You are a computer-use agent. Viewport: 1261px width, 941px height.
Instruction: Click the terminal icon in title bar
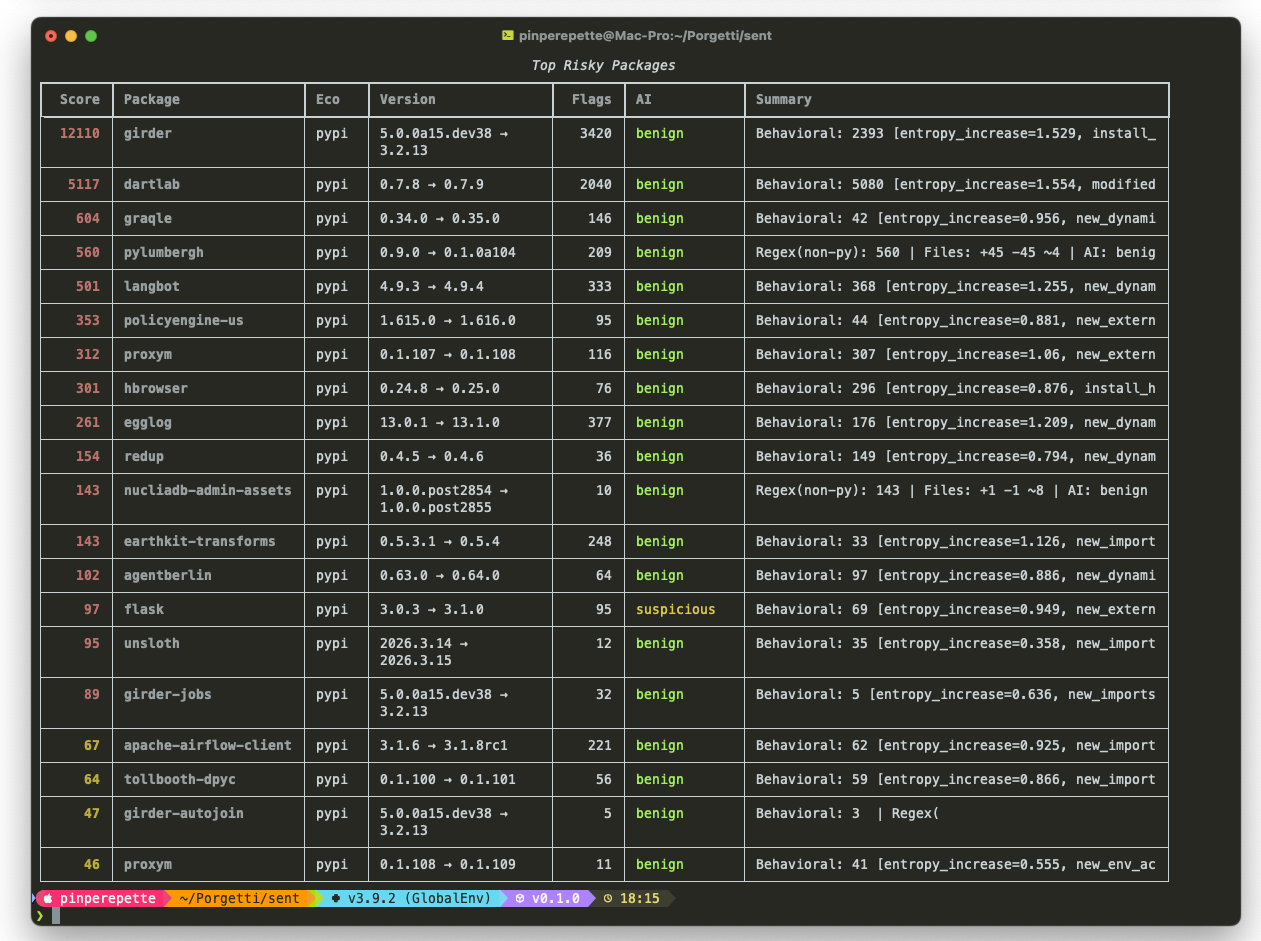[508, 36]
